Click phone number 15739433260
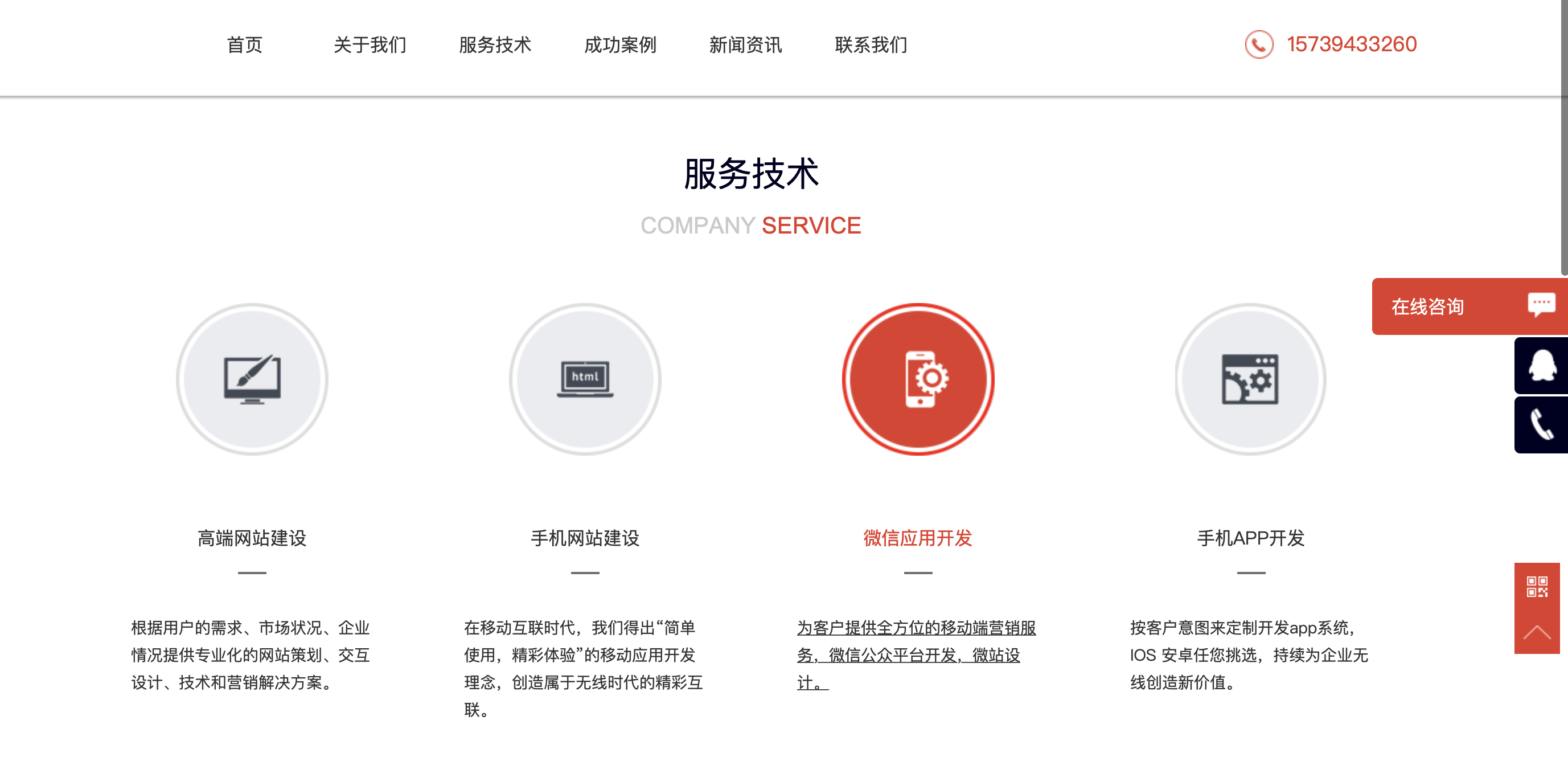This screenshot has width=1568, height=761. pos(1351,44)
